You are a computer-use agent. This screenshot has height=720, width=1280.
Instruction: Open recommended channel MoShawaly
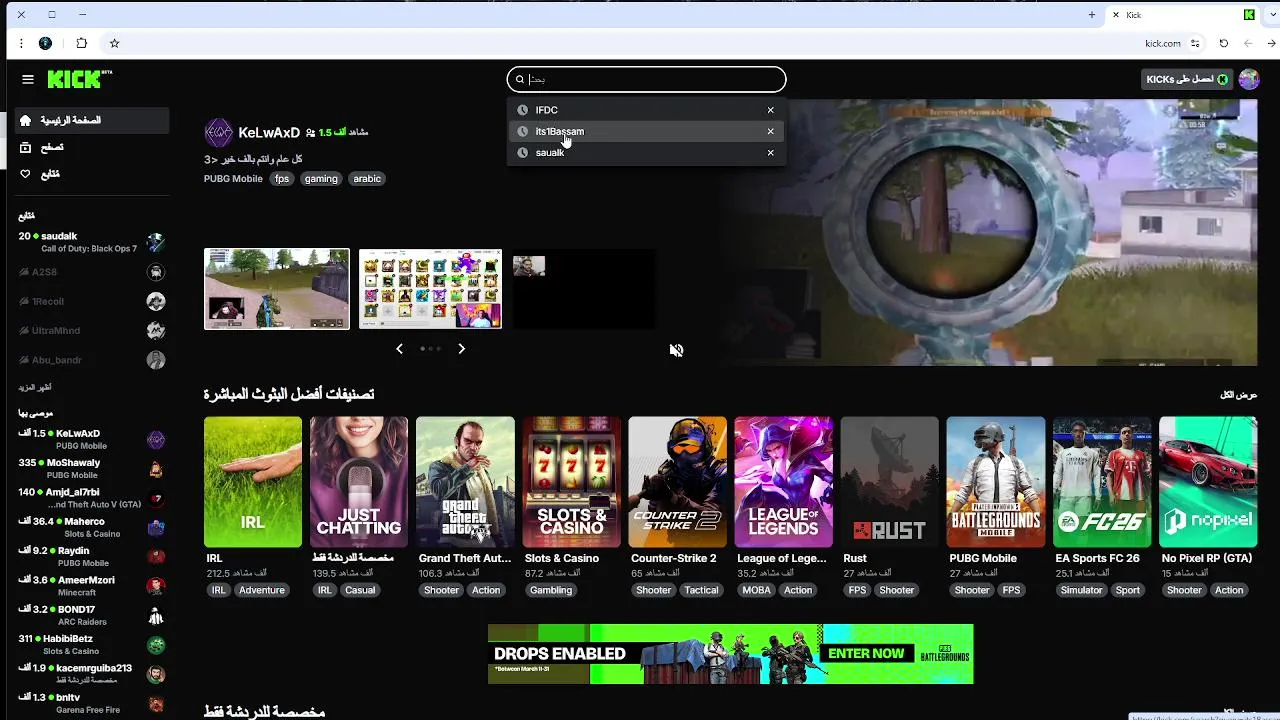[92, 469]
